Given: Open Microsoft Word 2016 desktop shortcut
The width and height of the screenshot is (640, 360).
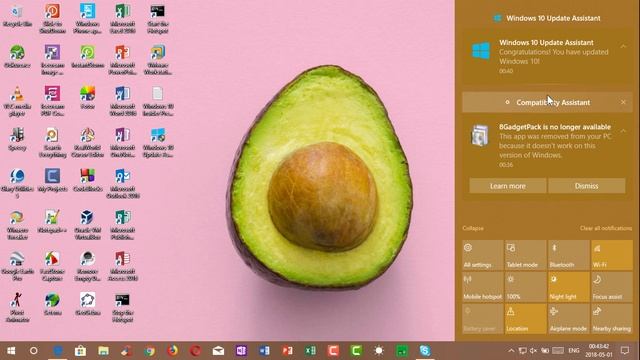Looking at the screenshot, I should 122,101.
